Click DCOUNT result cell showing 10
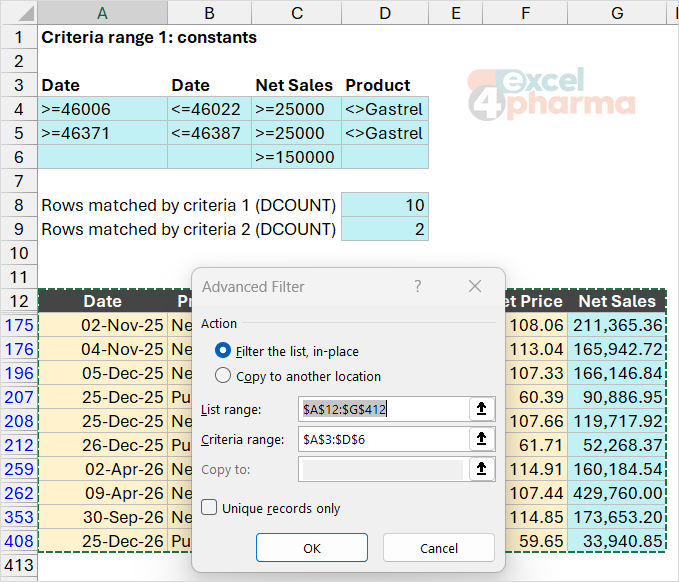Image resolution: width=679 pixels, height=582 pixels. 385,205
